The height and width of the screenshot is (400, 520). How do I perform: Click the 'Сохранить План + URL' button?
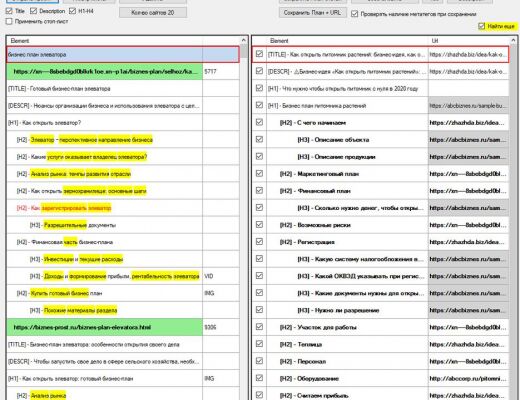(312, 13)
